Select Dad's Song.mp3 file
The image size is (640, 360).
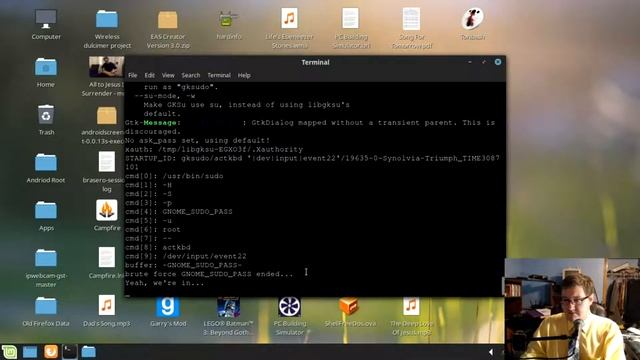point(107,305)
